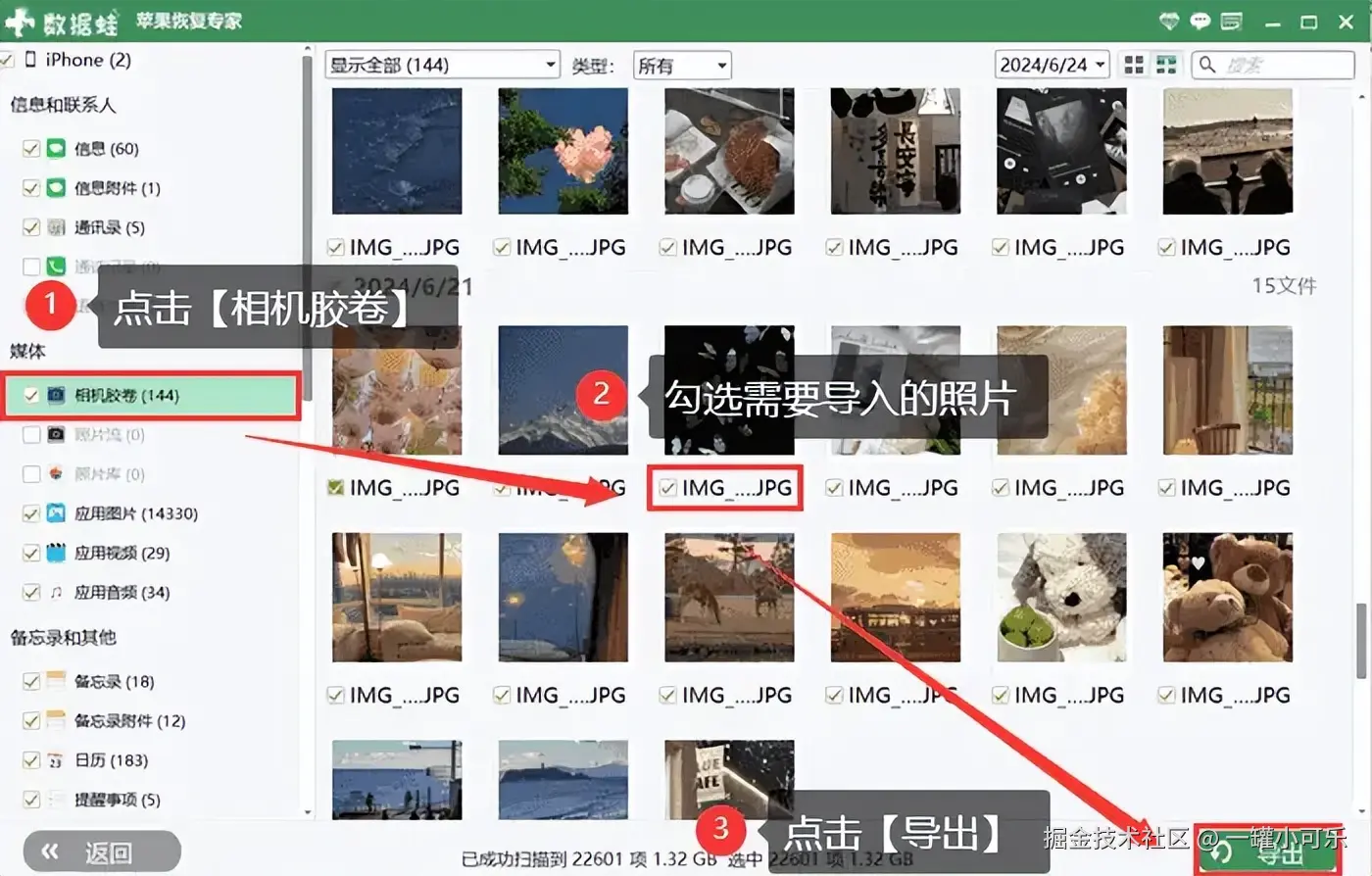Screen dimensions: 1372x876
Task: Toggle the 信息 (60) checkbox
Action: (x=30, y=149)
